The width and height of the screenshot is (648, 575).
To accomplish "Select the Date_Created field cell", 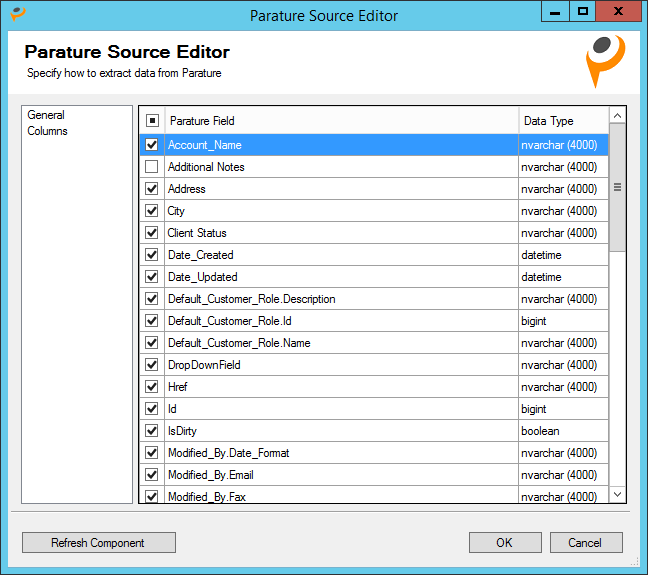I will (341, 255).
